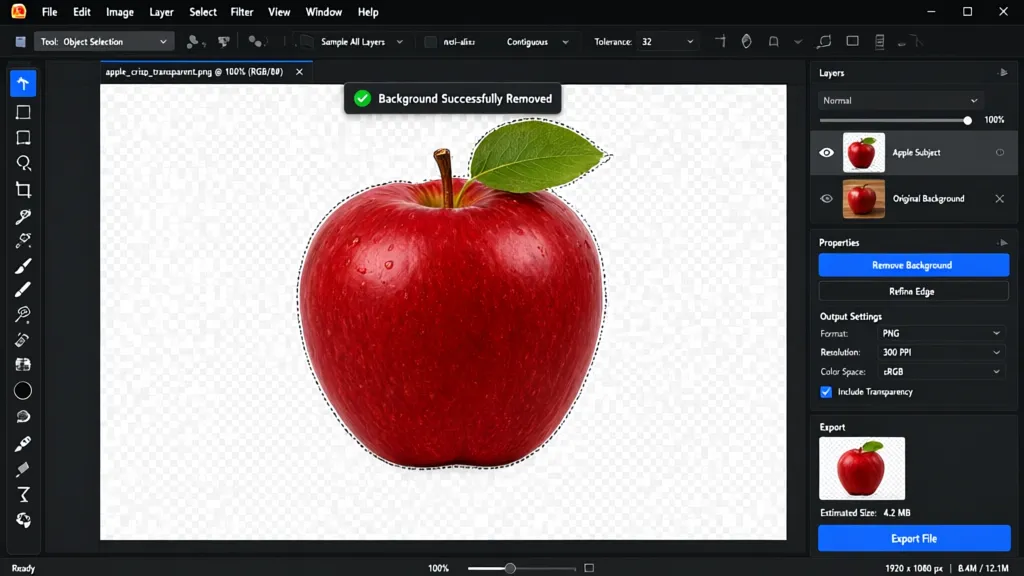Select the Pen marker tool below the smudge tool
The width and height of the screenshot is (1024, 576).
point(23,443)
